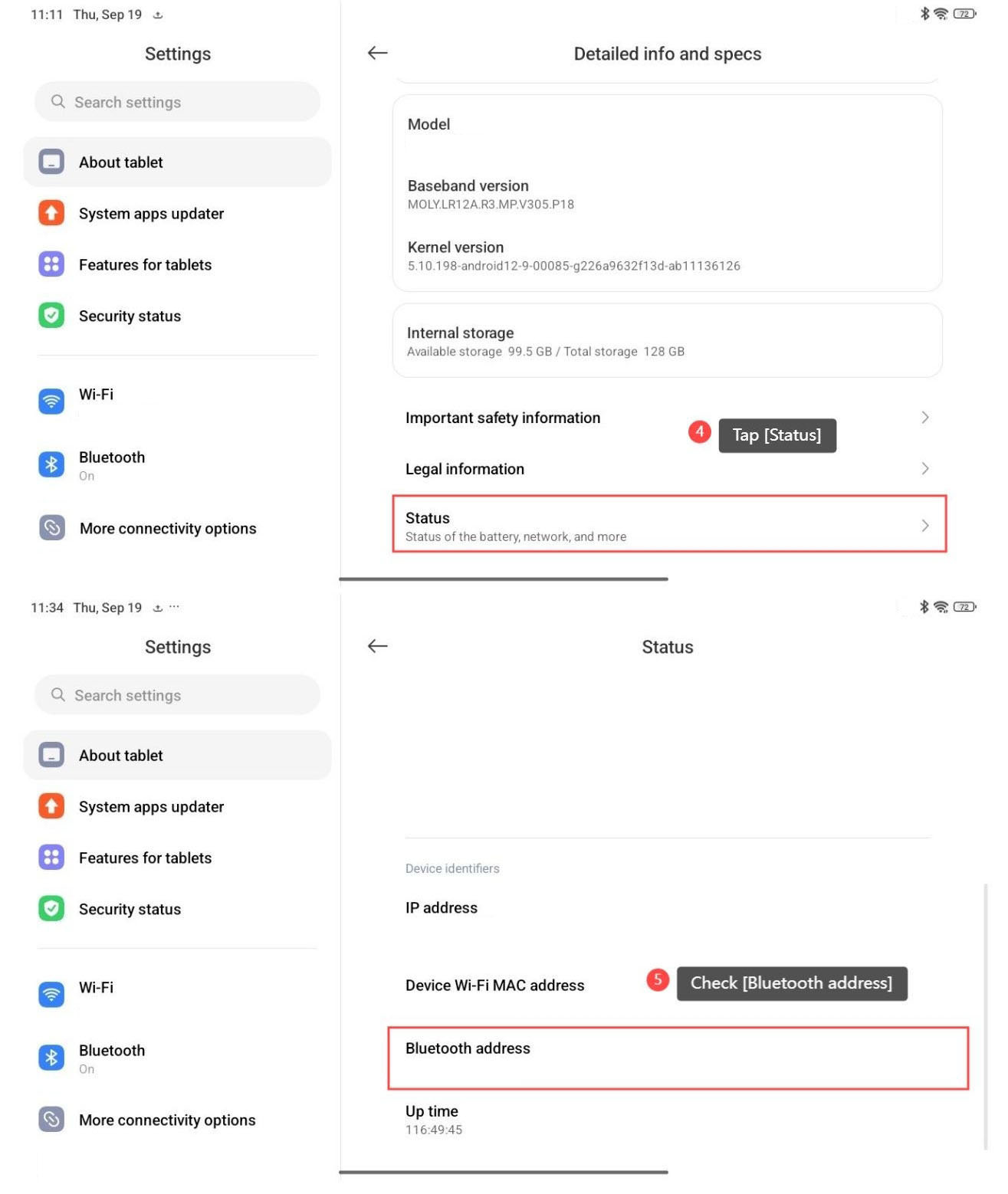The width and height of the screenshot is (1008, 1194).
Task: Tap the Status row with battery description
Action: click(669, 524)
